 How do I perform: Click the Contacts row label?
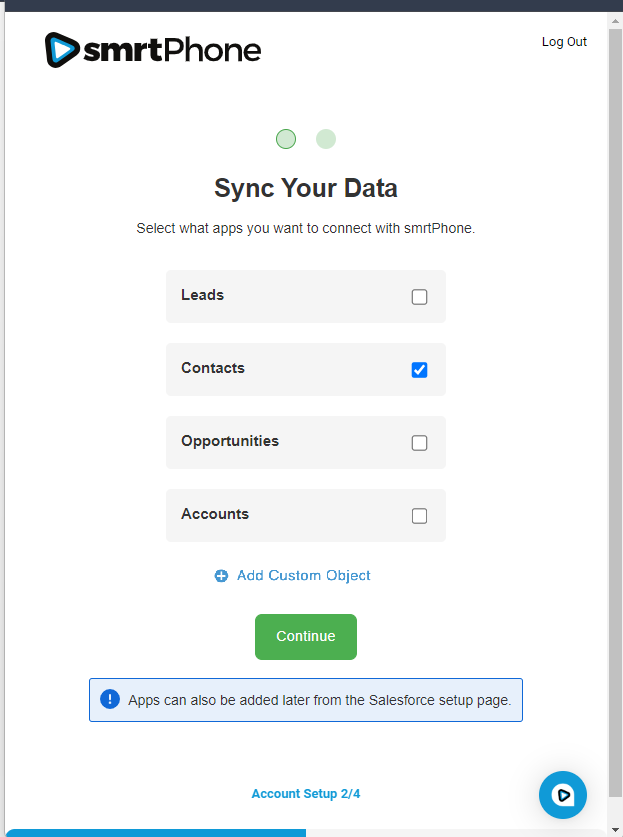click(x=212, y=368)
